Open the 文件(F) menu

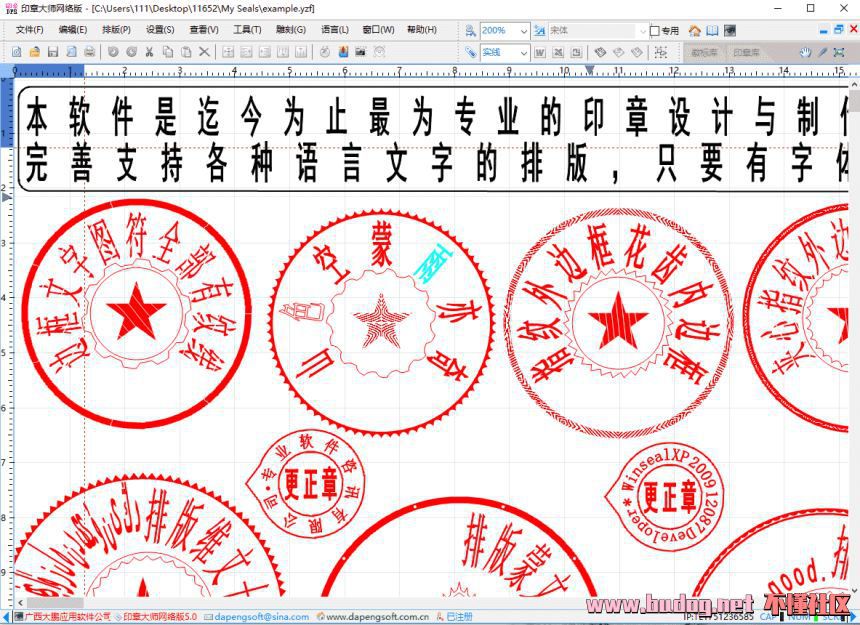pyautogui.click(x=30, y=30)
